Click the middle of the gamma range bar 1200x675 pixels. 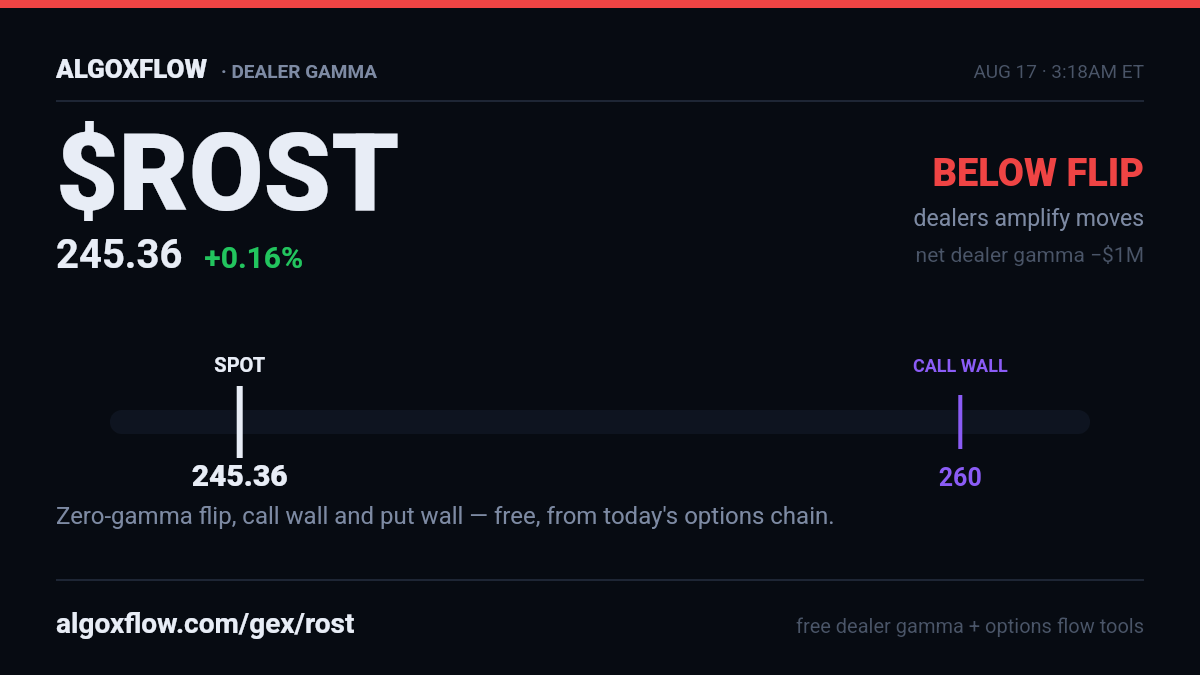click(x=600, y=422)
